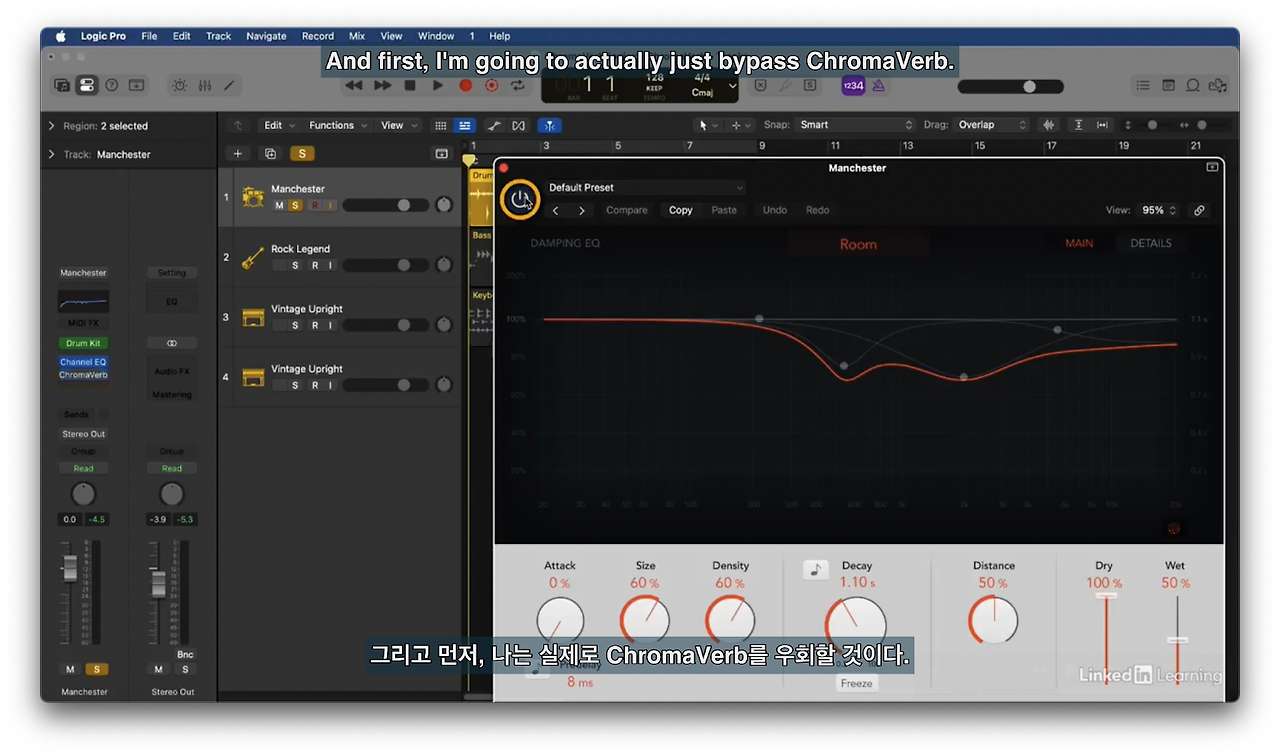Click the Copy button in plugin header

click(x=681, y=210)
